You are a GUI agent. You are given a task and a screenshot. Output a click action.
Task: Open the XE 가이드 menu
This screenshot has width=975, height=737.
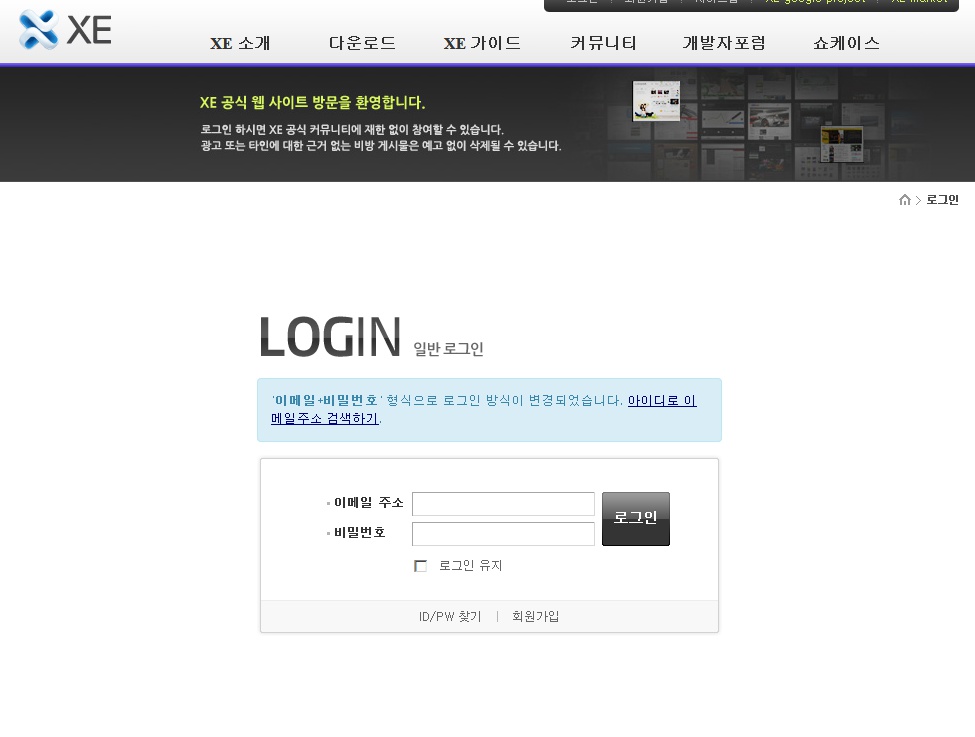[x=482, y=43]
